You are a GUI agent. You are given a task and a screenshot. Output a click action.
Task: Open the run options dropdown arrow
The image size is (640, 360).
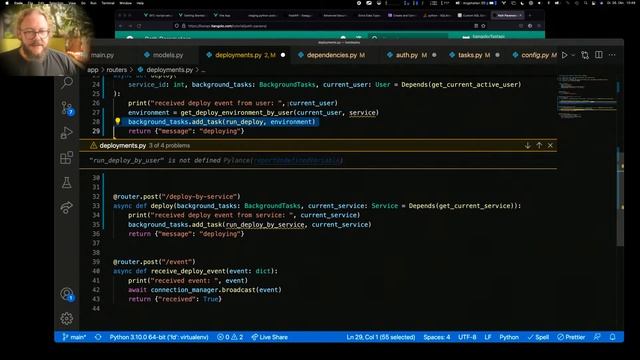pos(573,55)
